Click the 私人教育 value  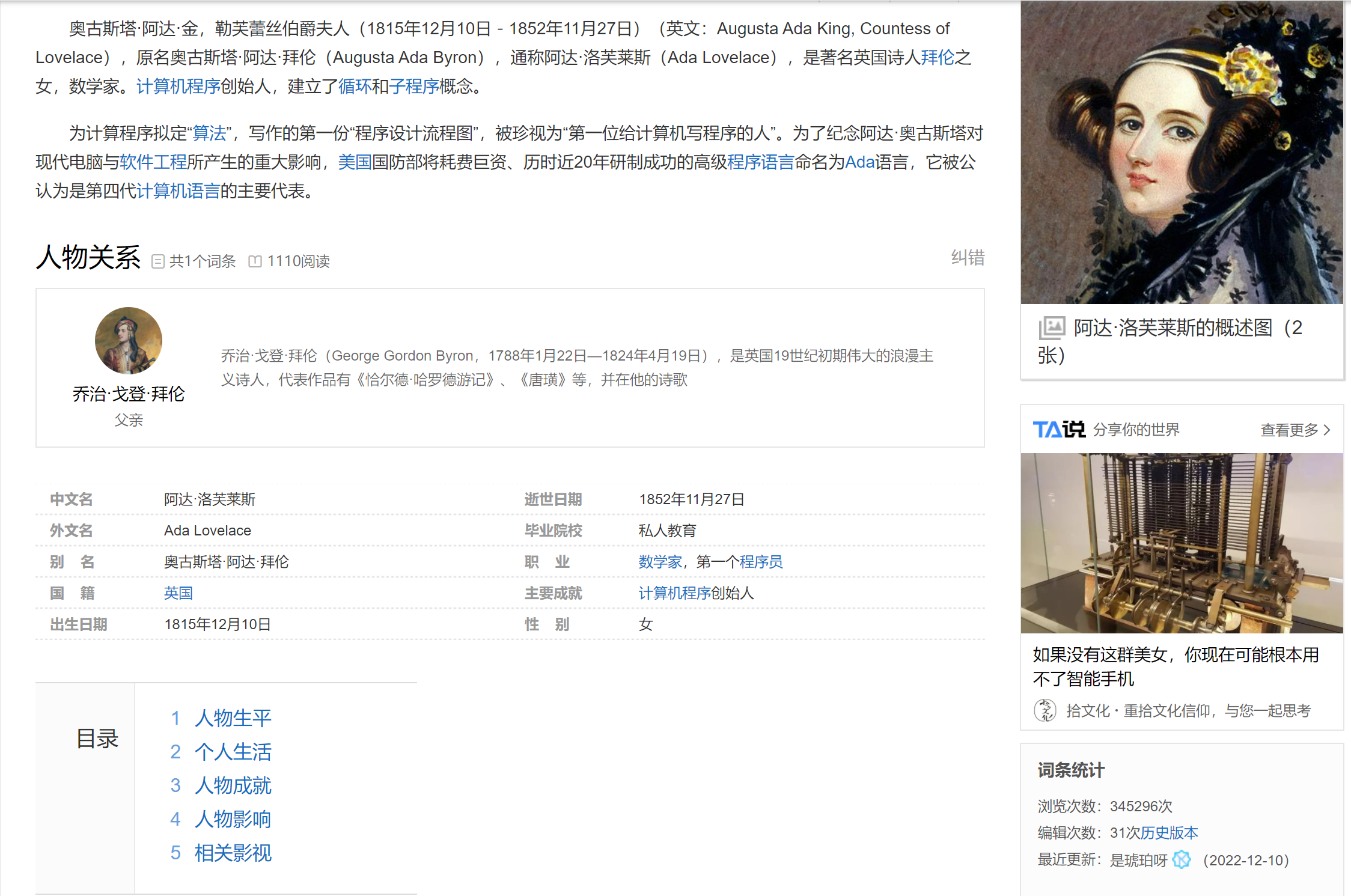[x=667, y=531]
